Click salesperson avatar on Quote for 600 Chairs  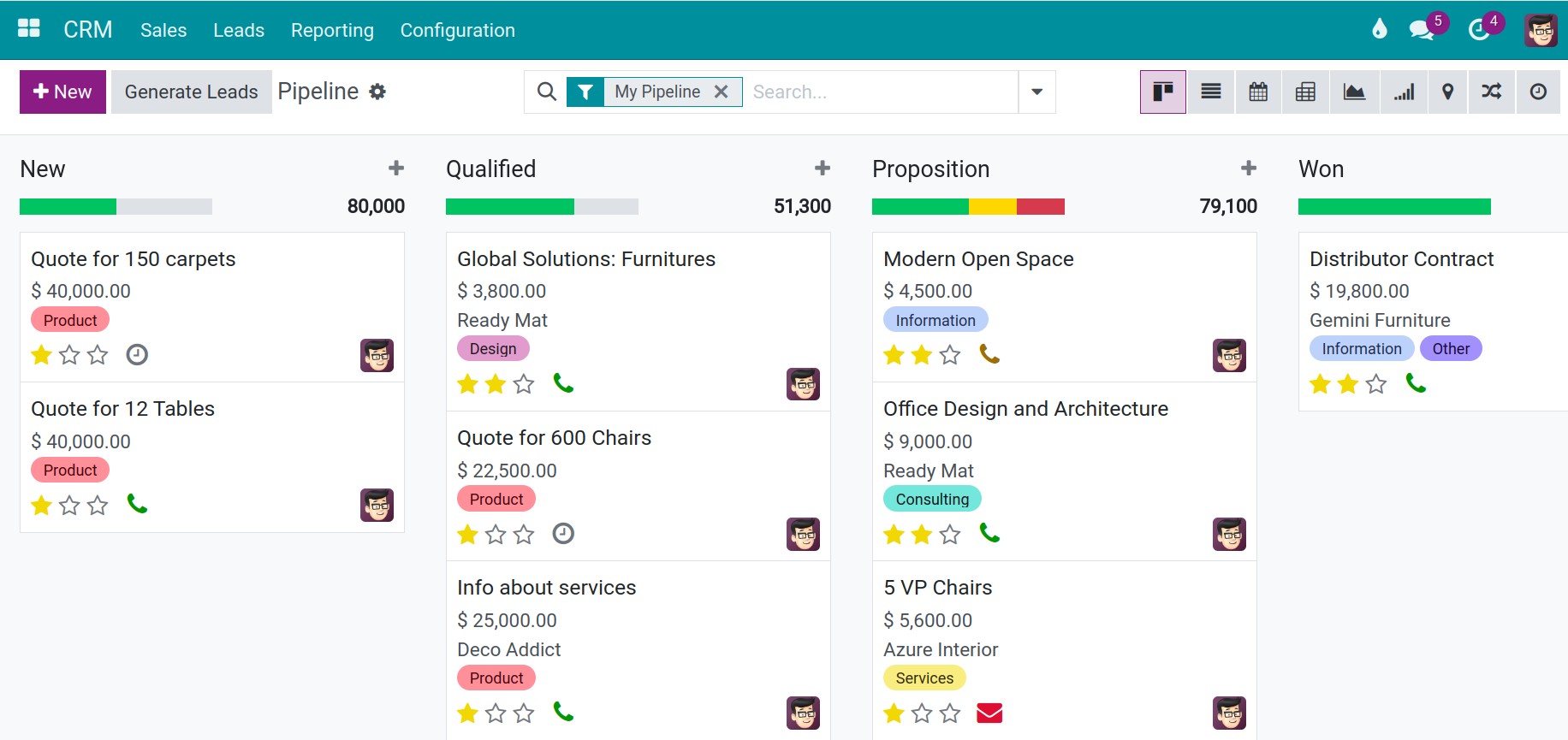[x=803, y=534]
